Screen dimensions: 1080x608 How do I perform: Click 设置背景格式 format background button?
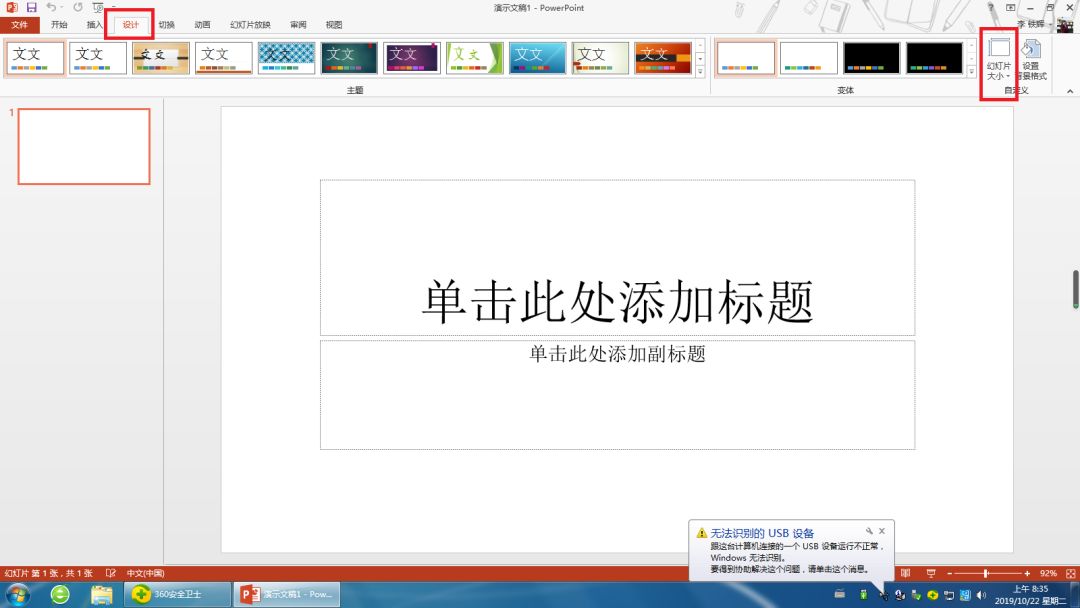pos(1031,60)
